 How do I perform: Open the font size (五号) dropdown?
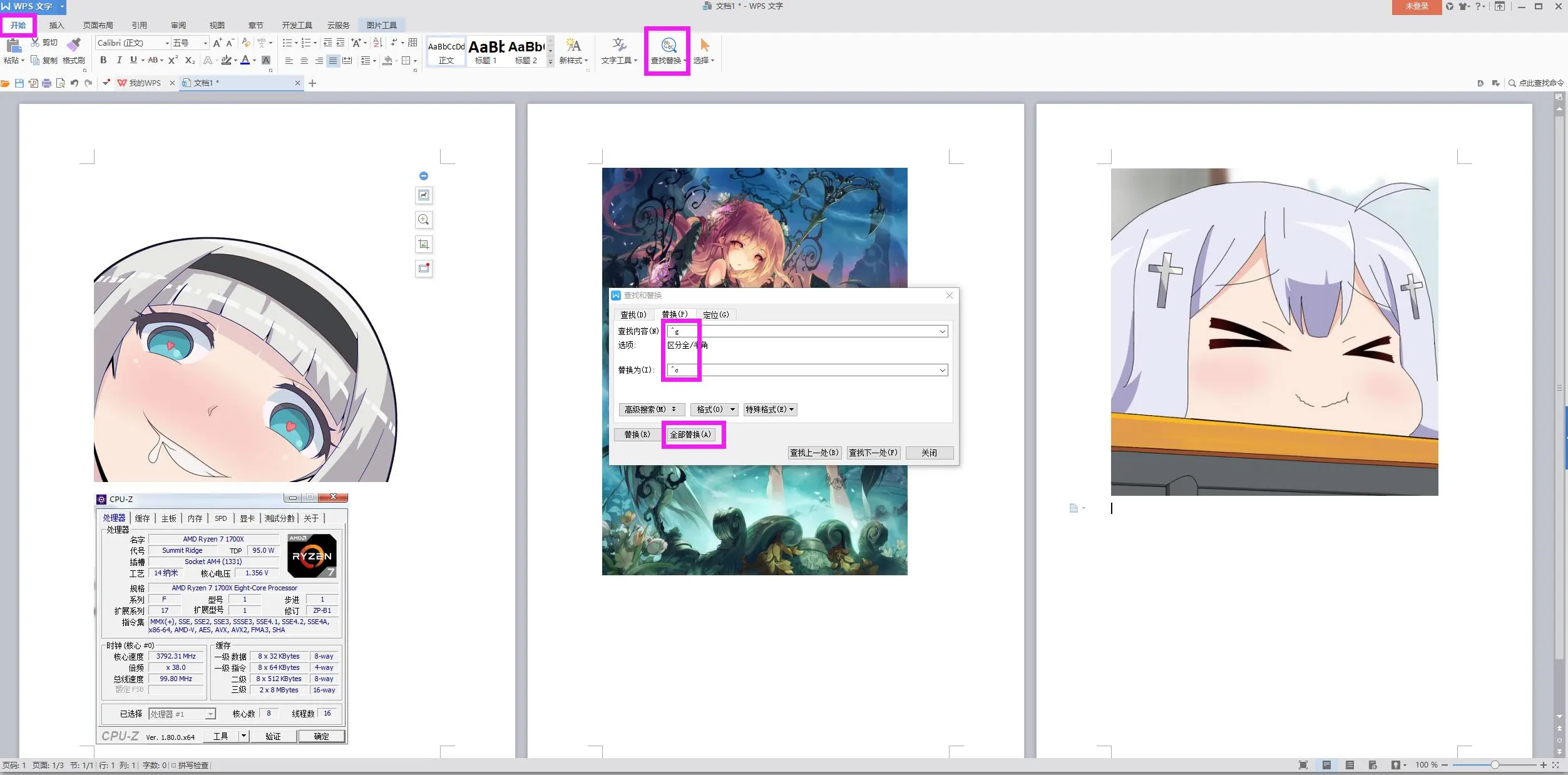[x=205, y=43]
